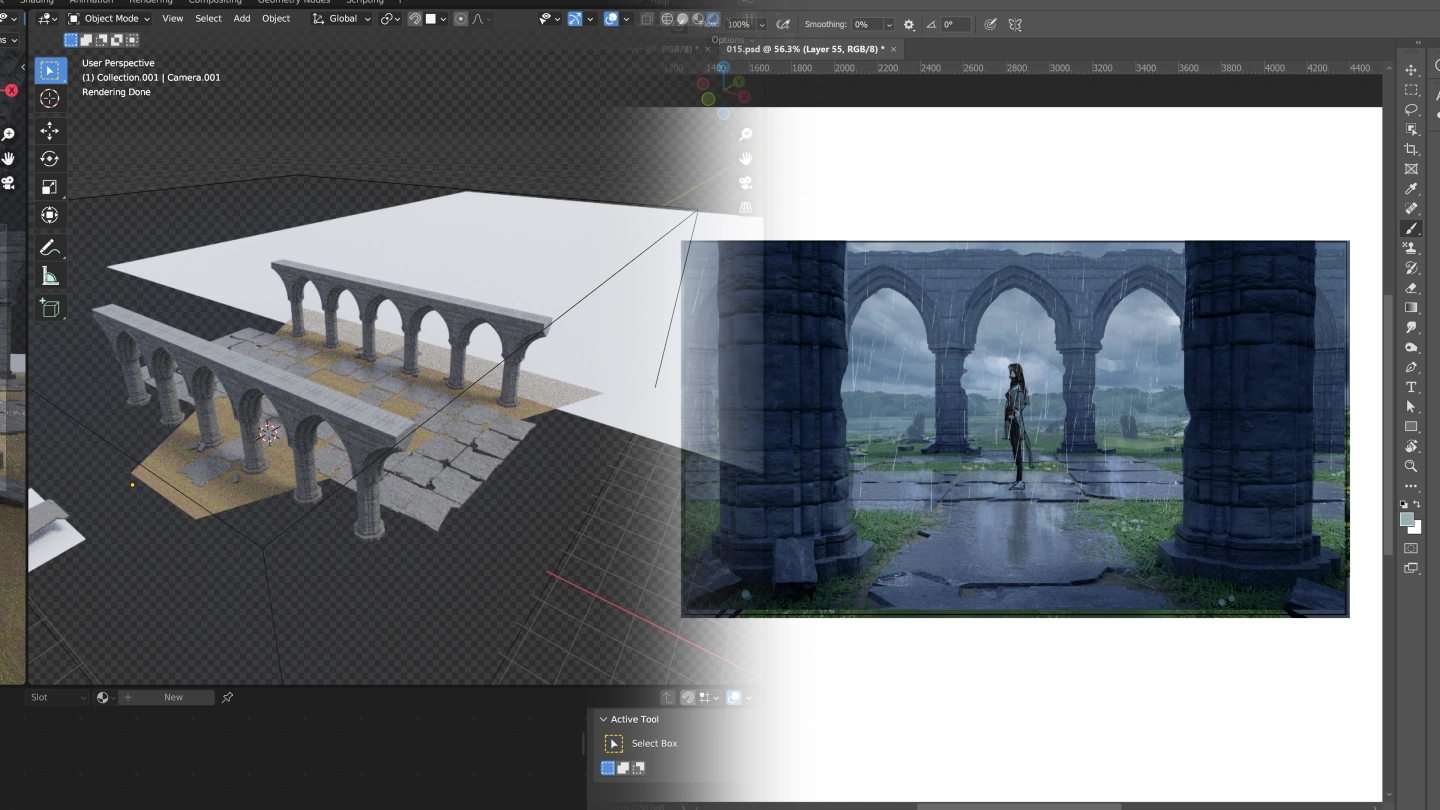This screenshot has height=810, width=1440.
Task: Choose the Blender Move tool
Action: (x=50, y=131)
